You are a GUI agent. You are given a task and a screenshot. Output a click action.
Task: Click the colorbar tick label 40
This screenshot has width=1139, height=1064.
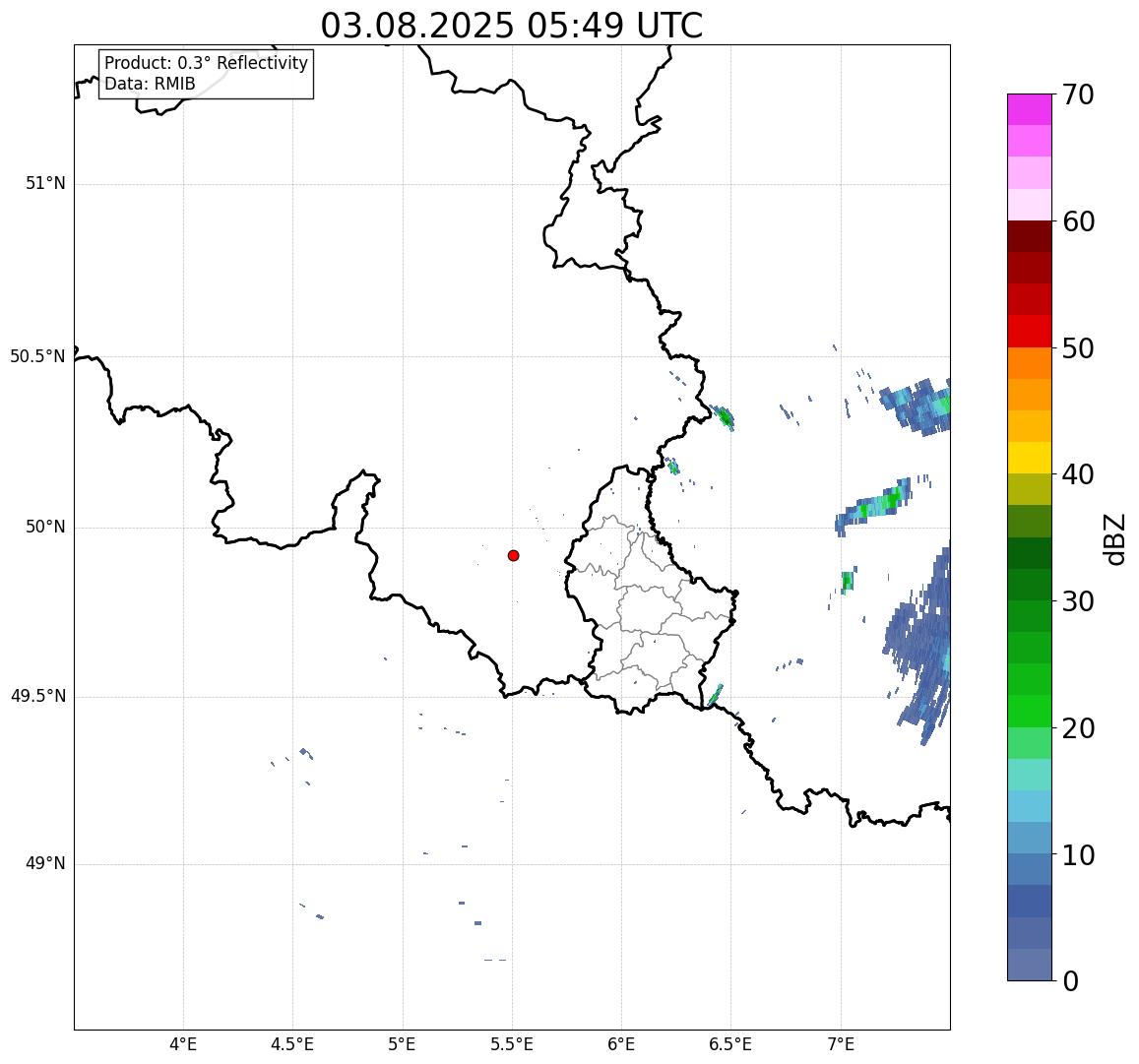1078,475
